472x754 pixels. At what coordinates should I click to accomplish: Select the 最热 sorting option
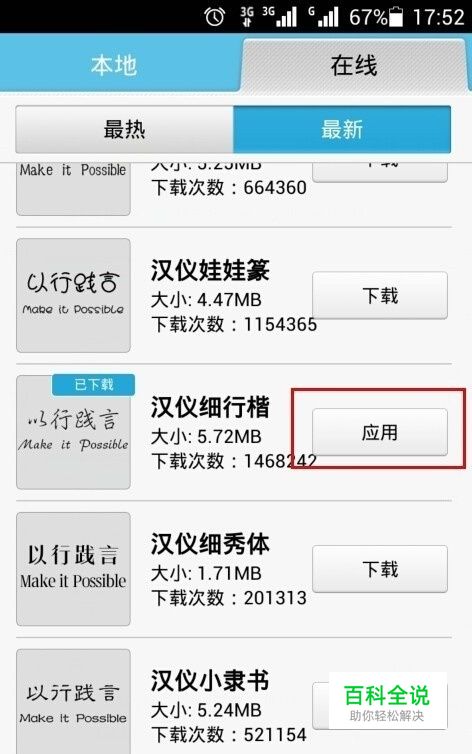point(124,129)
